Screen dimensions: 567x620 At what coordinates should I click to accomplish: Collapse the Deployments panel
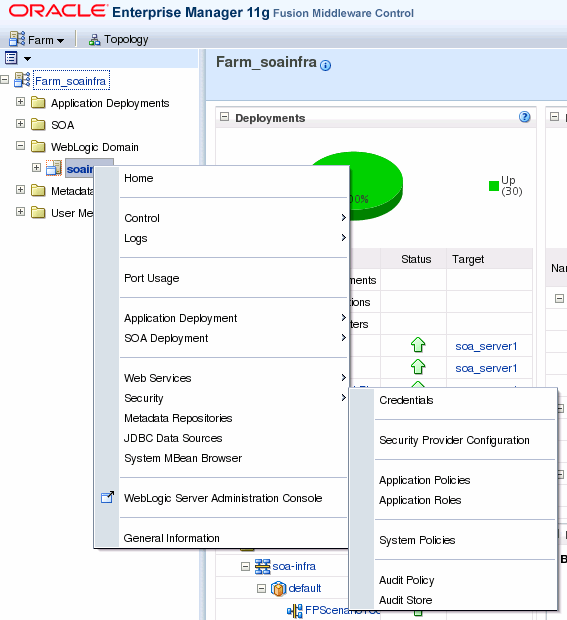tap(224, 117)
